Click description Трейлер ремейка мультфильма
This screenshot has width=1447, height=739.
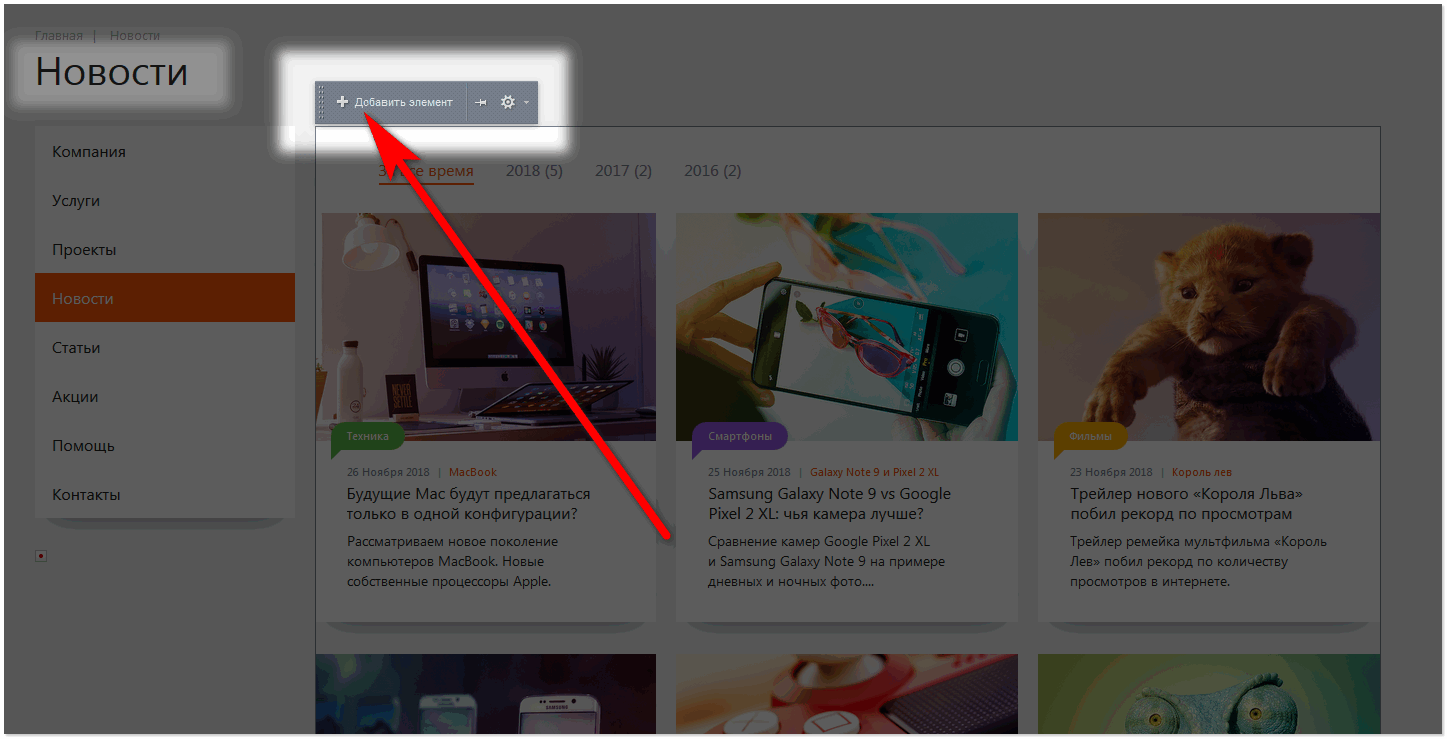[x=1198, y=561]
